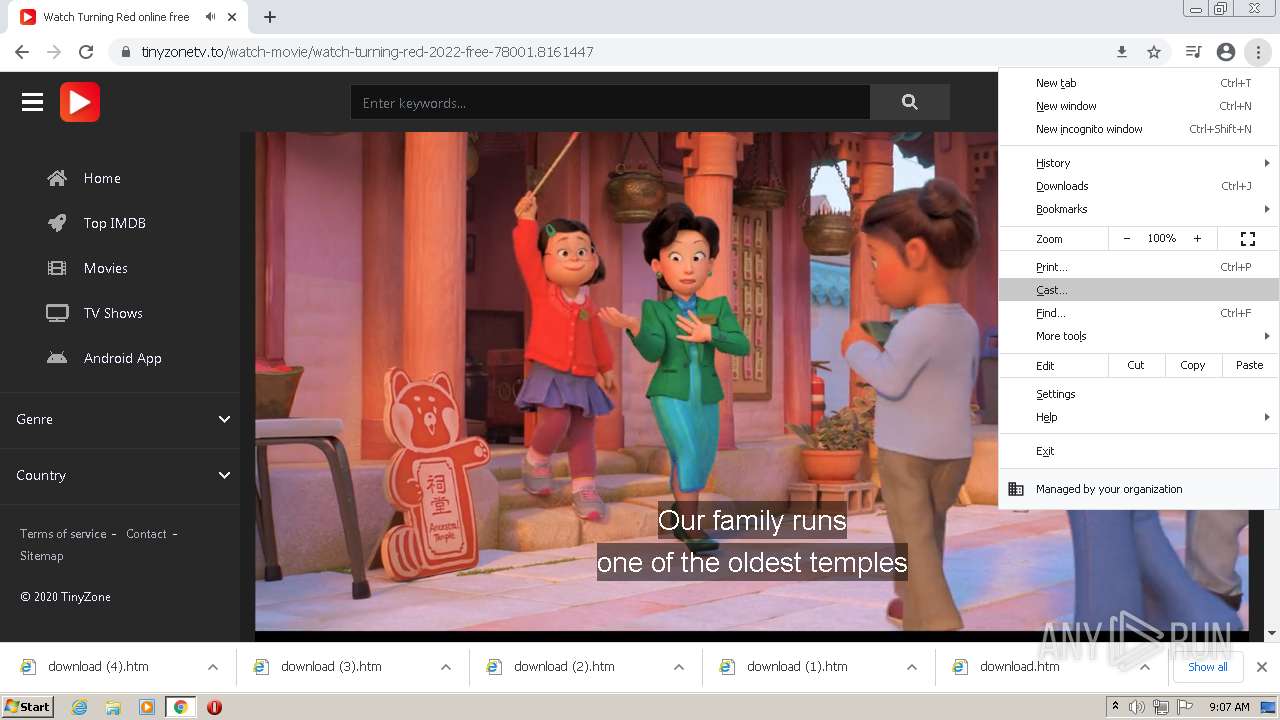Open download (1).htm options arrow
Screen dimensions: 1280x720
[x=912, y=667]
